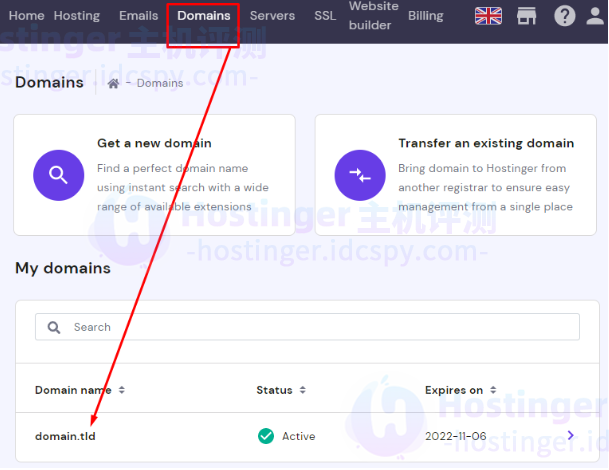Open the store marketplace icon
The width and height of the screenshot is (609, 470).
tap(526, 16)
